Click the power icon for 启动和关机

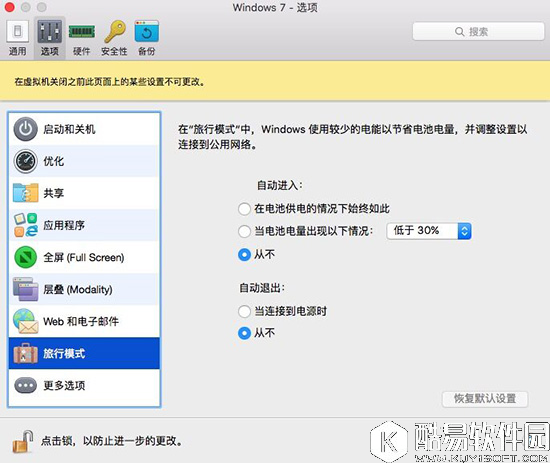click(25, 129)
